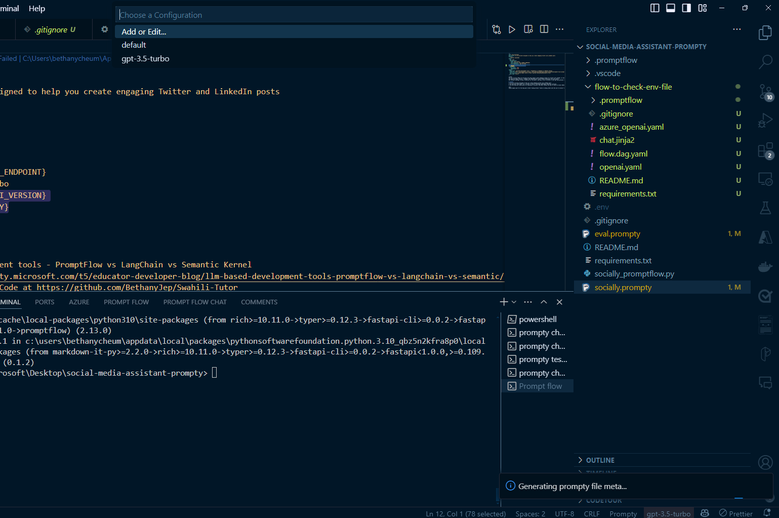Switch to the PORTS panel tab
Screen dimensions: 779x518
[44, 302]
